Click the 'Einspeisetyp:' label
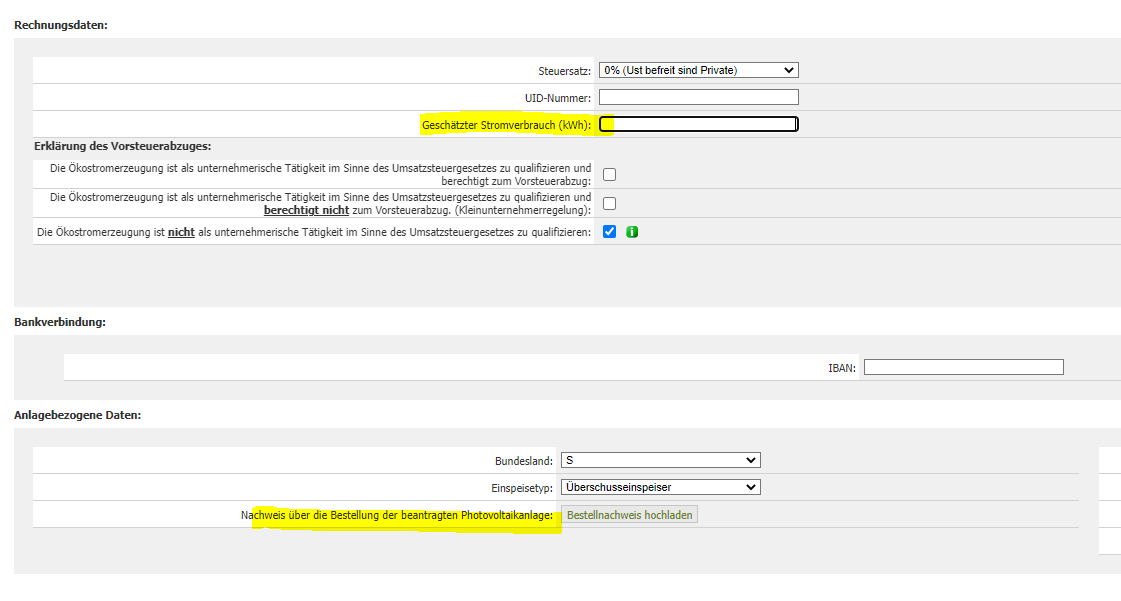This screenshot has height=601, width=1121. point(522,489)
